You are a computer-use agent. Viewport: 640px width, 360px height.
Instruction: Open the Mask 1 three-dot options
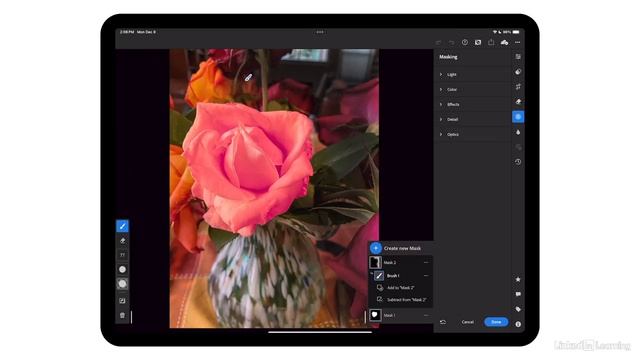(426, 315)
